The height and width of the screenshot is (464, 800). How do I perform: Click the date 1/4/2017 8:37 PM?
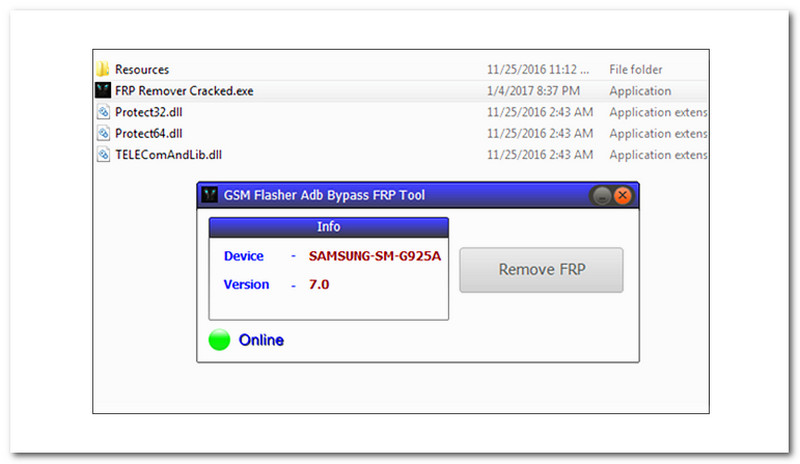click(x=533, y=91)
